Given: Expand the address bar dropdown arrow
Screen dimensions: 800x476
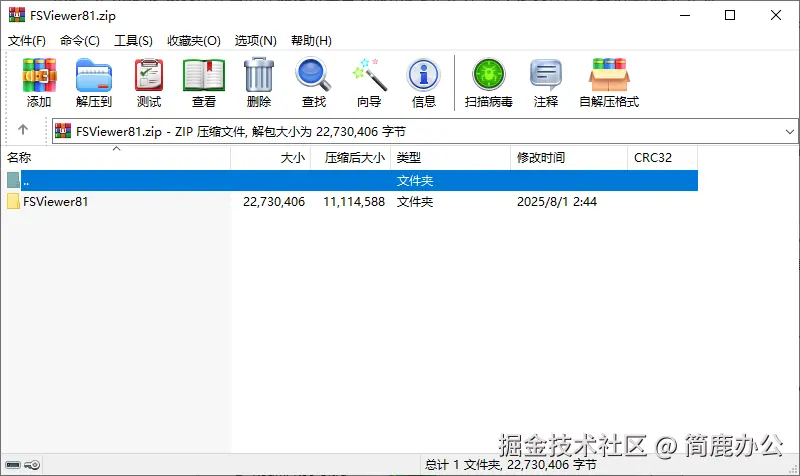Looking at the screenshot, I should [x=789, y=132].
